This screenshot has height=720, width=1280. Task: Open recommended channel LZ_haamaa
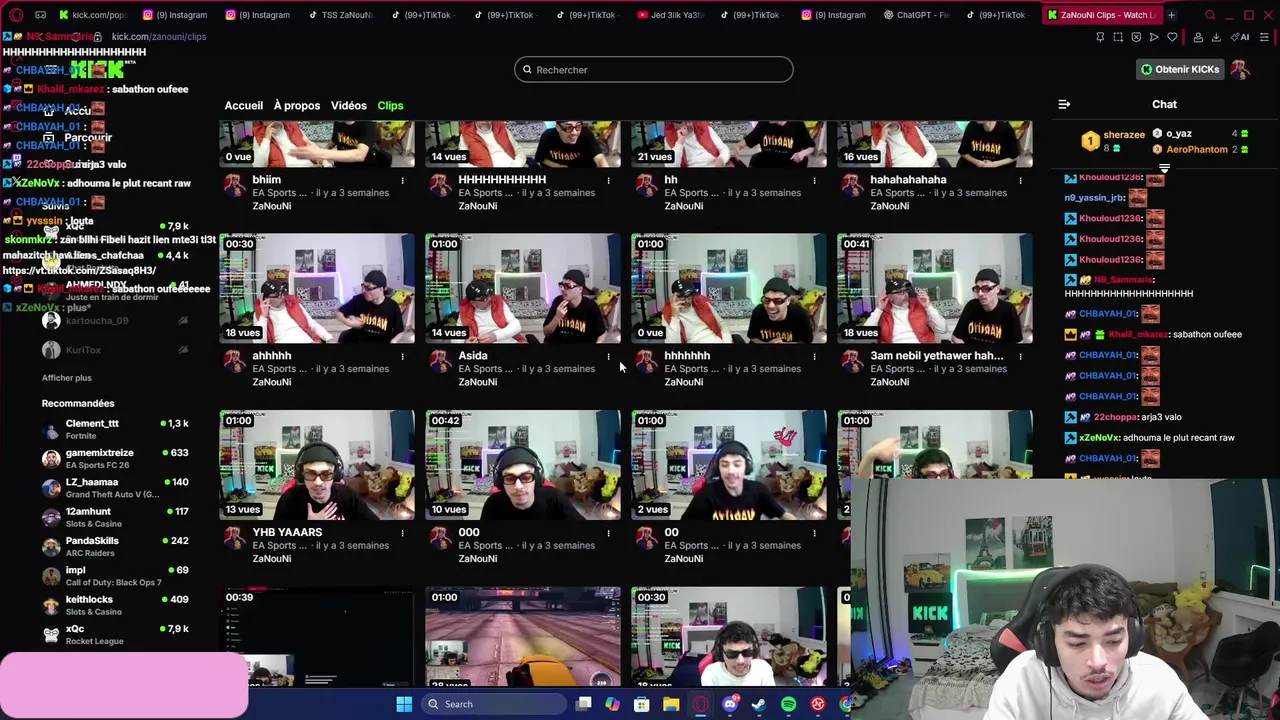pyautogui.click(x=115, y=488)
